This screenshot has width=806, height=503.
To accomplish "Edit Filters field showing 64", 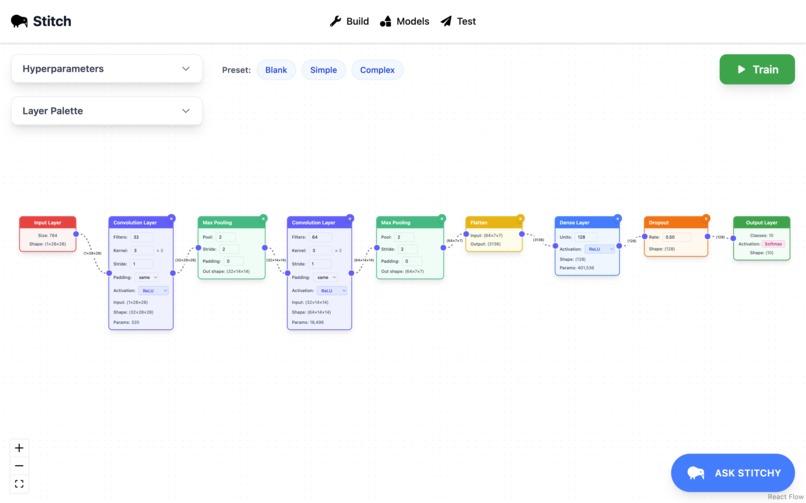I will click(320, 237).
